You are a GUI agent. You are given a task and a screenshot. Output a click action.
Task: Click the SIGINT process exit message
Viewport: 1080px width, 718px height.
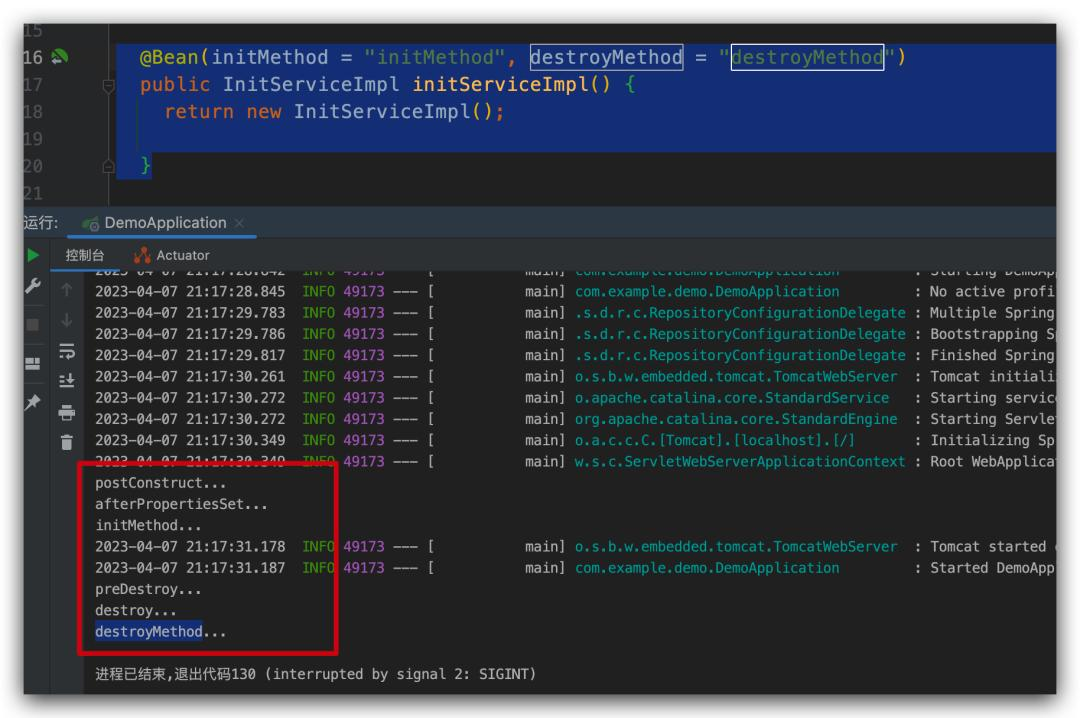tap(315, 674)
